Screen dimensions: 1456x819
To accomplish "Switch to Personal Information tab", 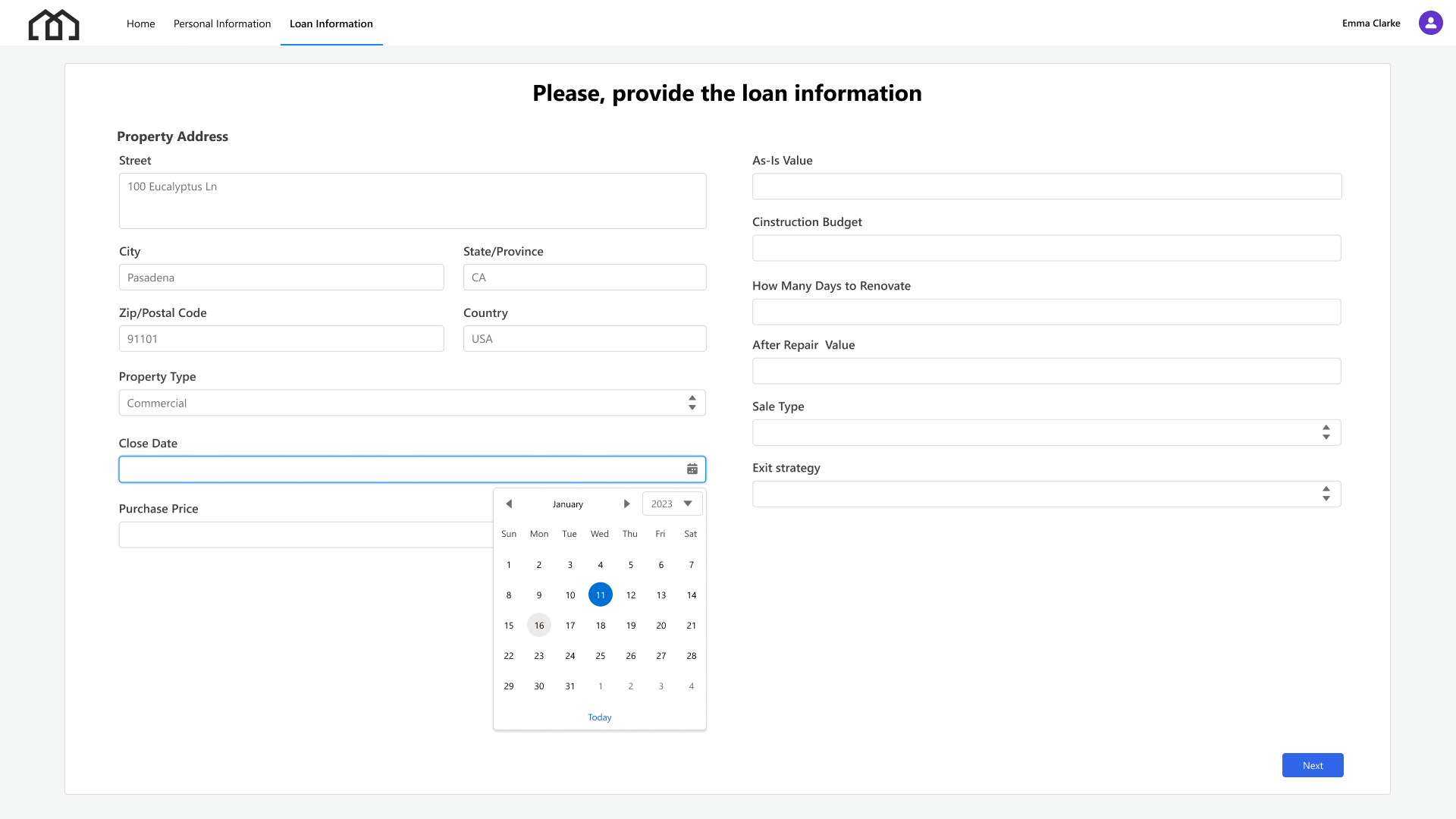I will (x=222, y=24).
